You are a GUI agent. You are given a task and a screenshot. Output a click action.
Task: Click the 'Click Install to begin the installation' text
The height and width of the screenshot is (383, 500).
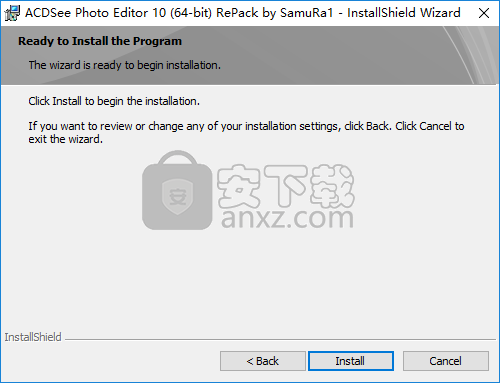(114, 101)
